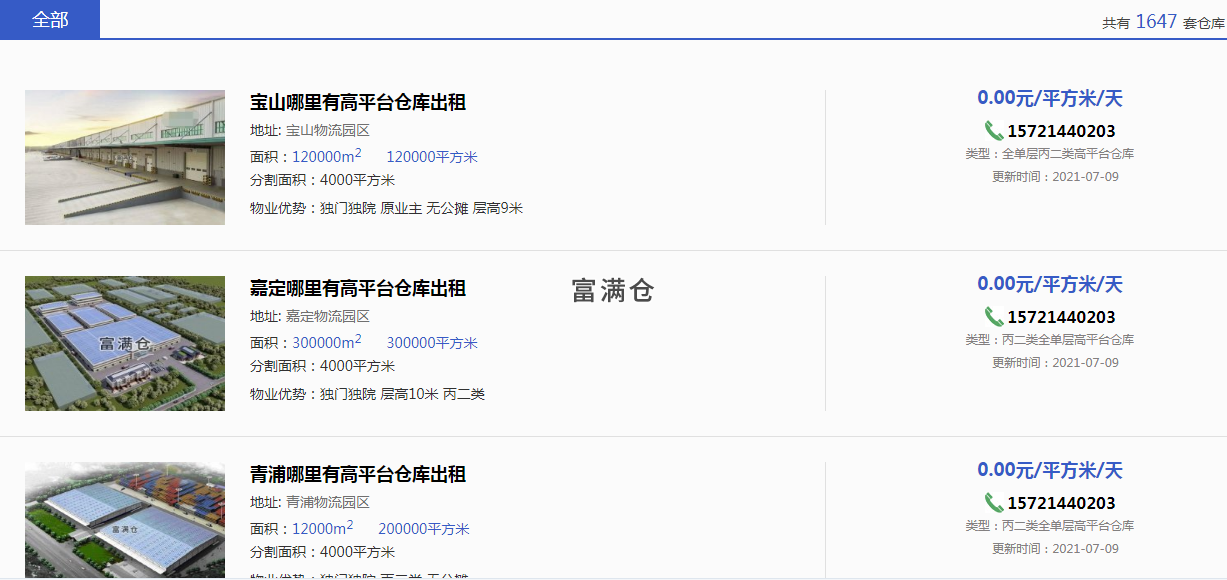Click the green phone icon in 青浦 listing
1227x580 pixels.
pyautogui.click(x=993, y=502)
